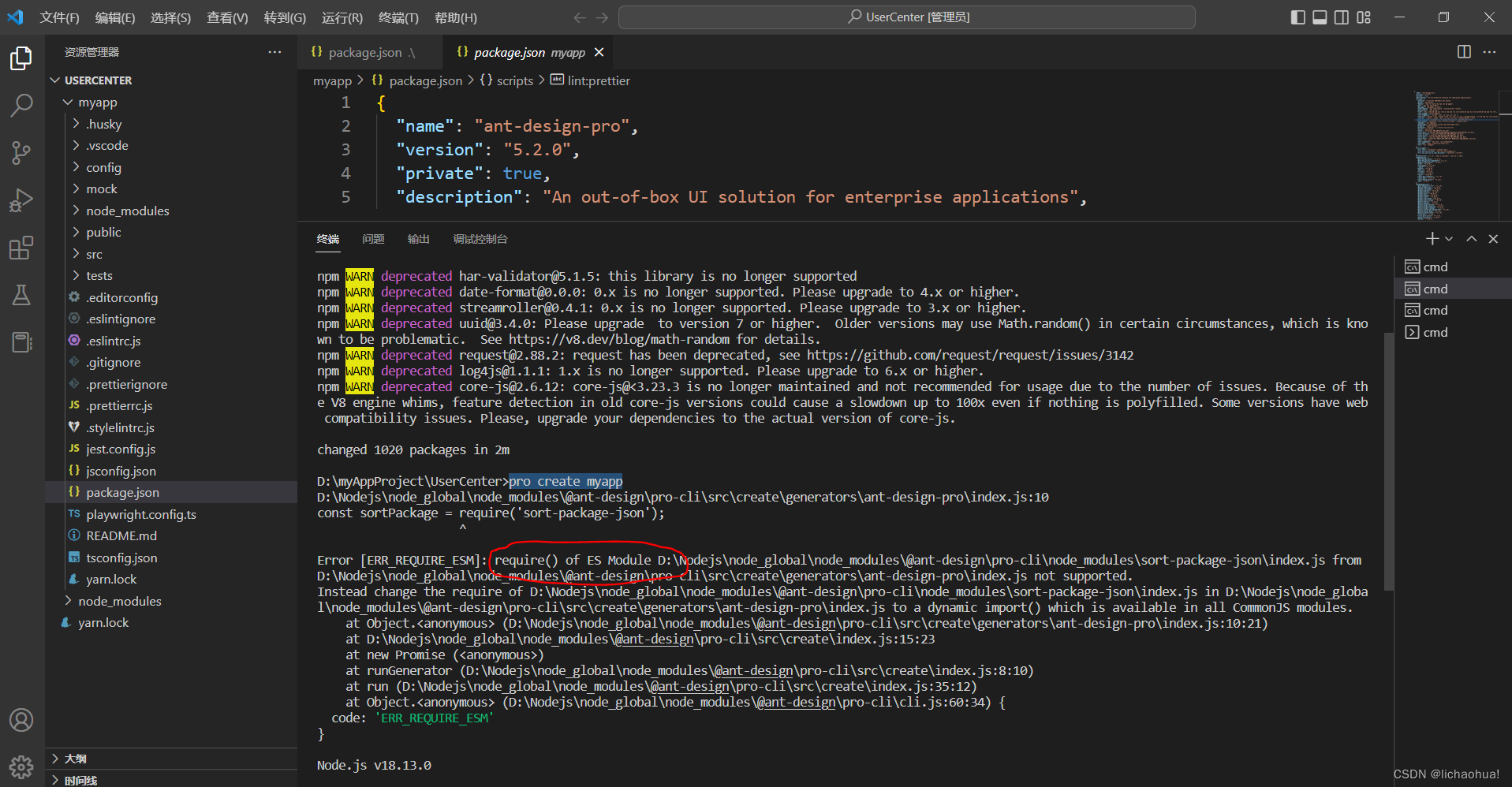Toggle secondary side bar layout icon
The image size is (1512, 787).
click(1342, 17)
